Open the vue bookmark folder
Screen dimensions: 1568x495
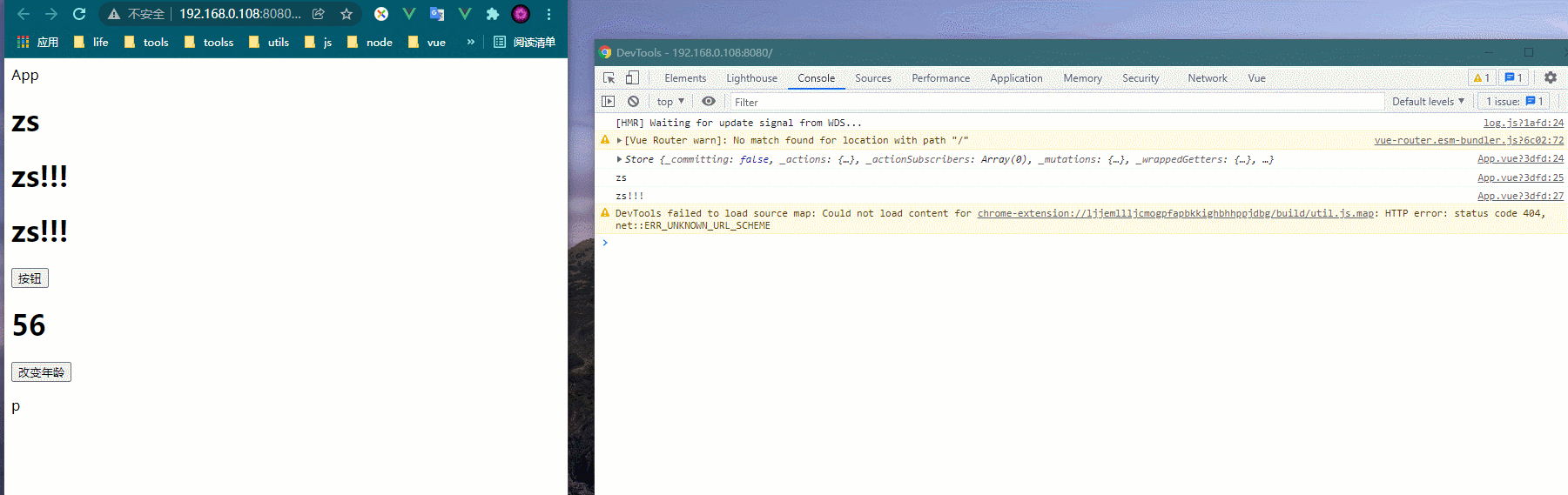point(427,42)
